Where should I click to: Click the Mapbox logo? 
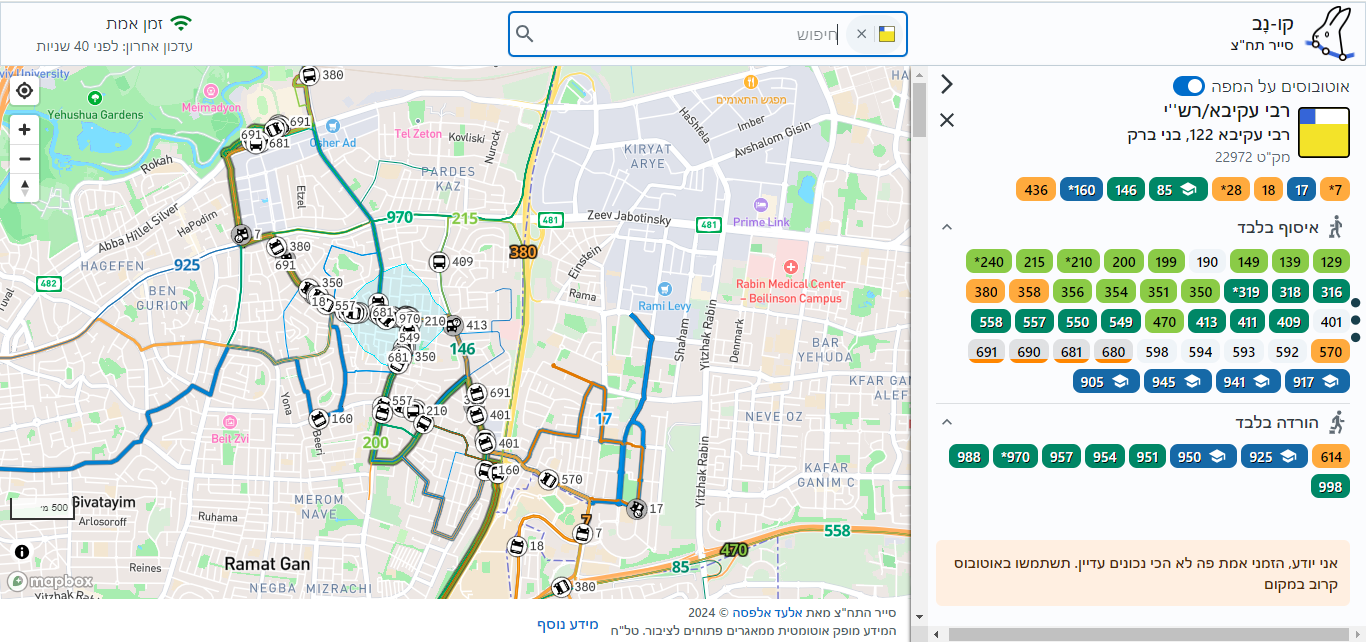click(x=51, y=581)
